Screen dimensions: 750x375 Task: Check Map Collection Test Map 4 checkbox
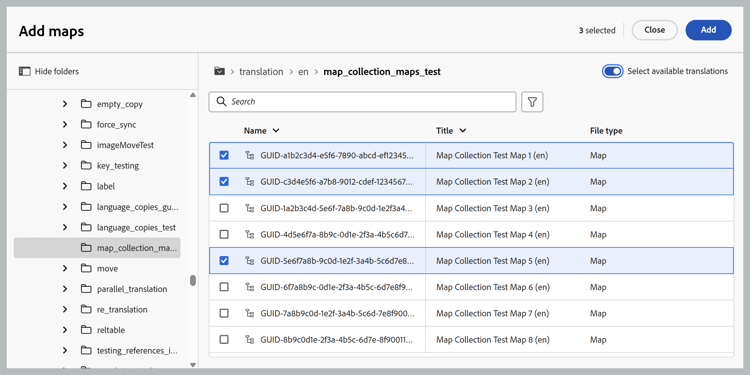pyautogui.click(x=224, y=234)
